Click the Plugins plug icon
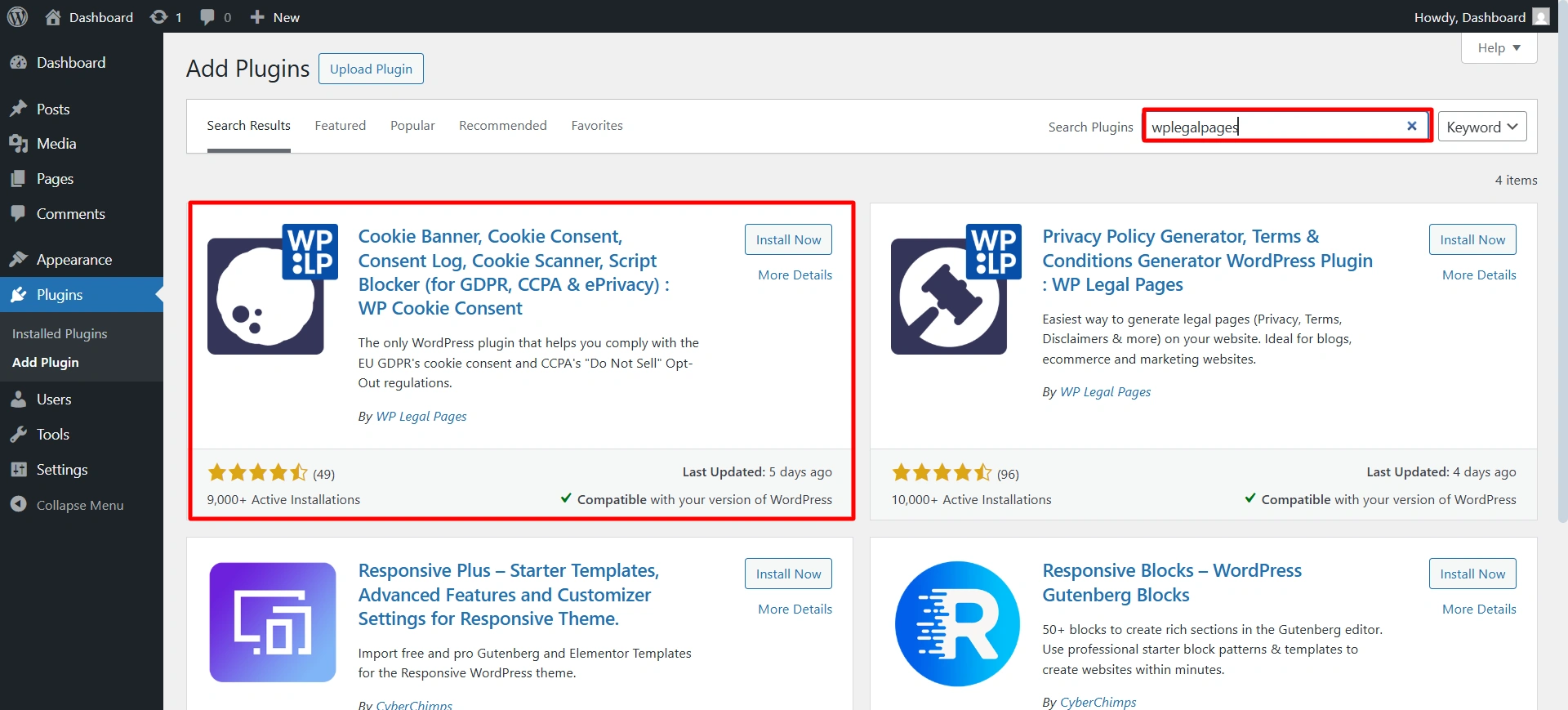 pos(19,295)
